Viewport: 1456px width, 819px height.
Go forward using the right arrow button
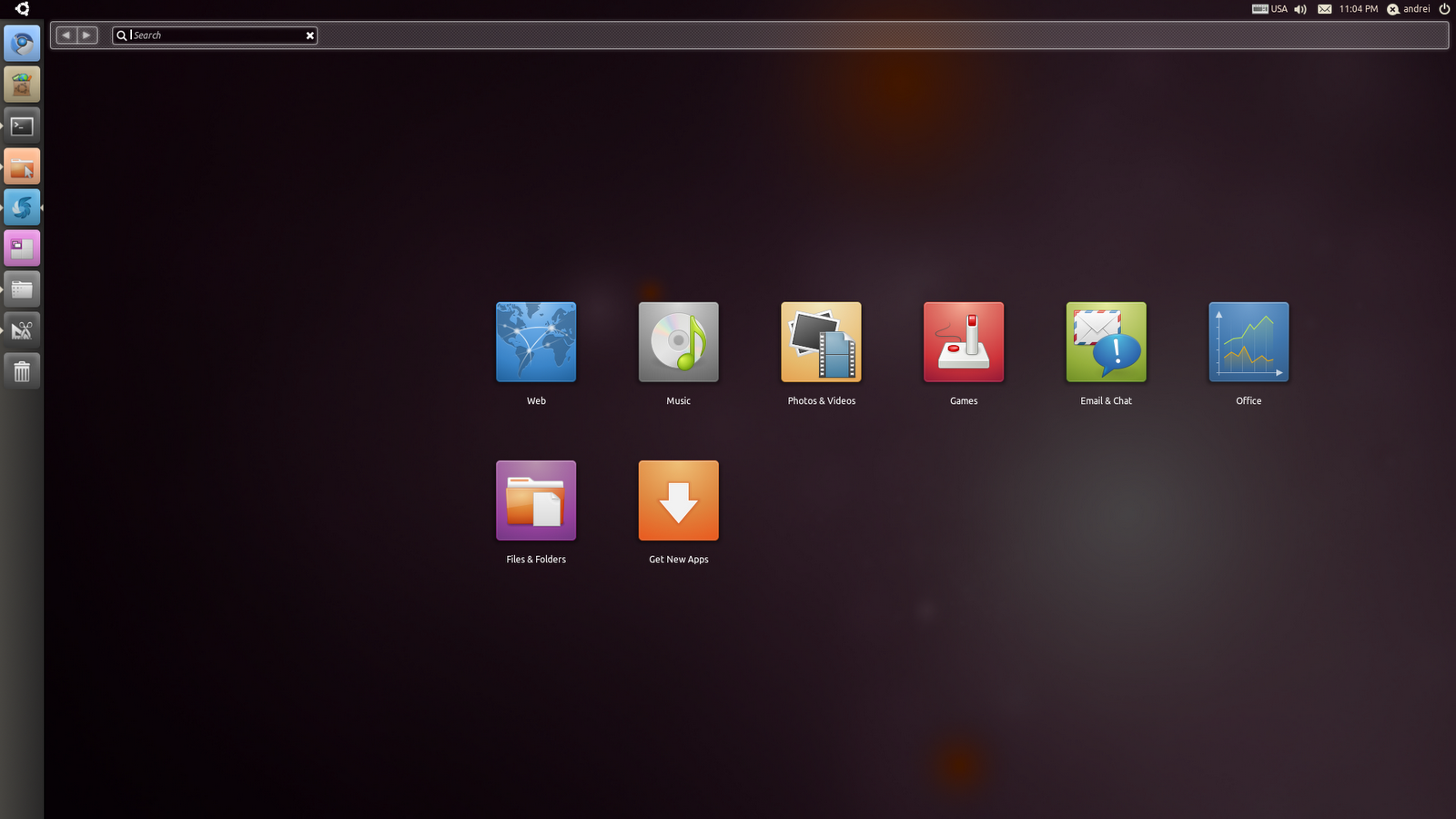pos(87,35)
